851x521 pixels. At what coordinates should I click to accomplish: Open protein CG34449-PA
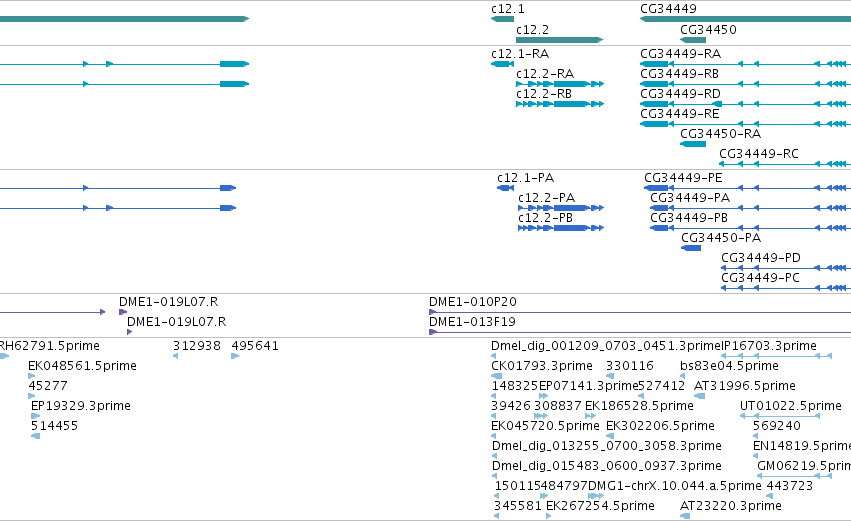coord(750,208)
